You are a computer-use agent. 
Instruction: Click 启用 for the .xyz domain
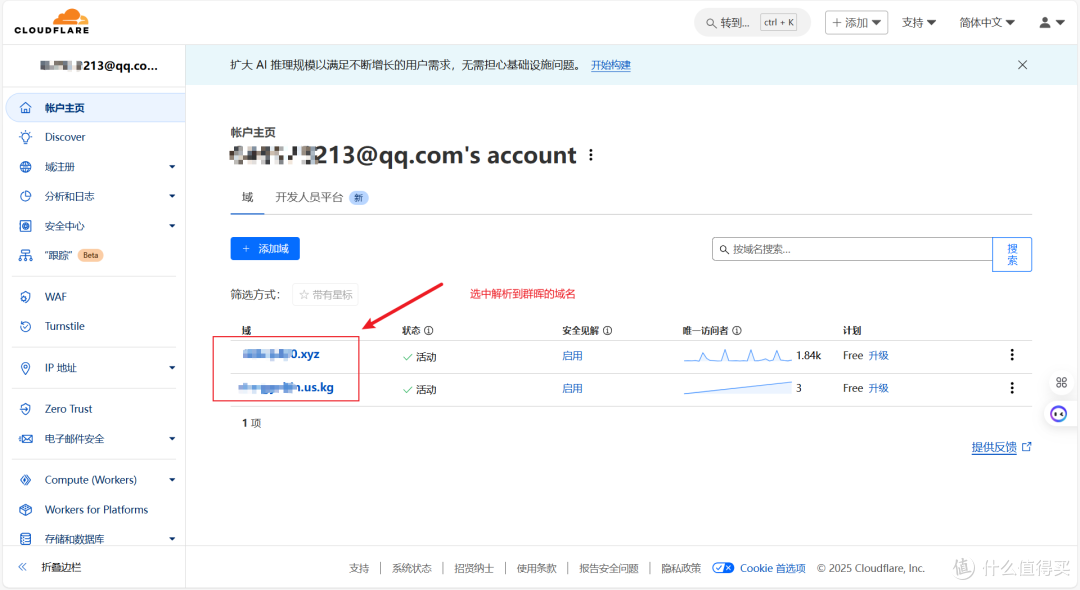(x=572, y=356)
